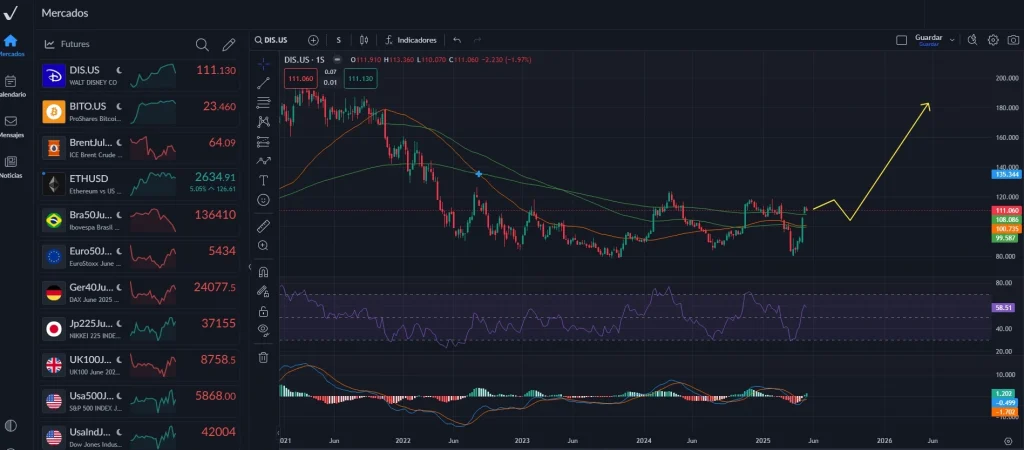The image size is (1024, 450).
Task: Take a chart snapshot with the camera
Action: pyautogui.click(x=1012, y=40)
